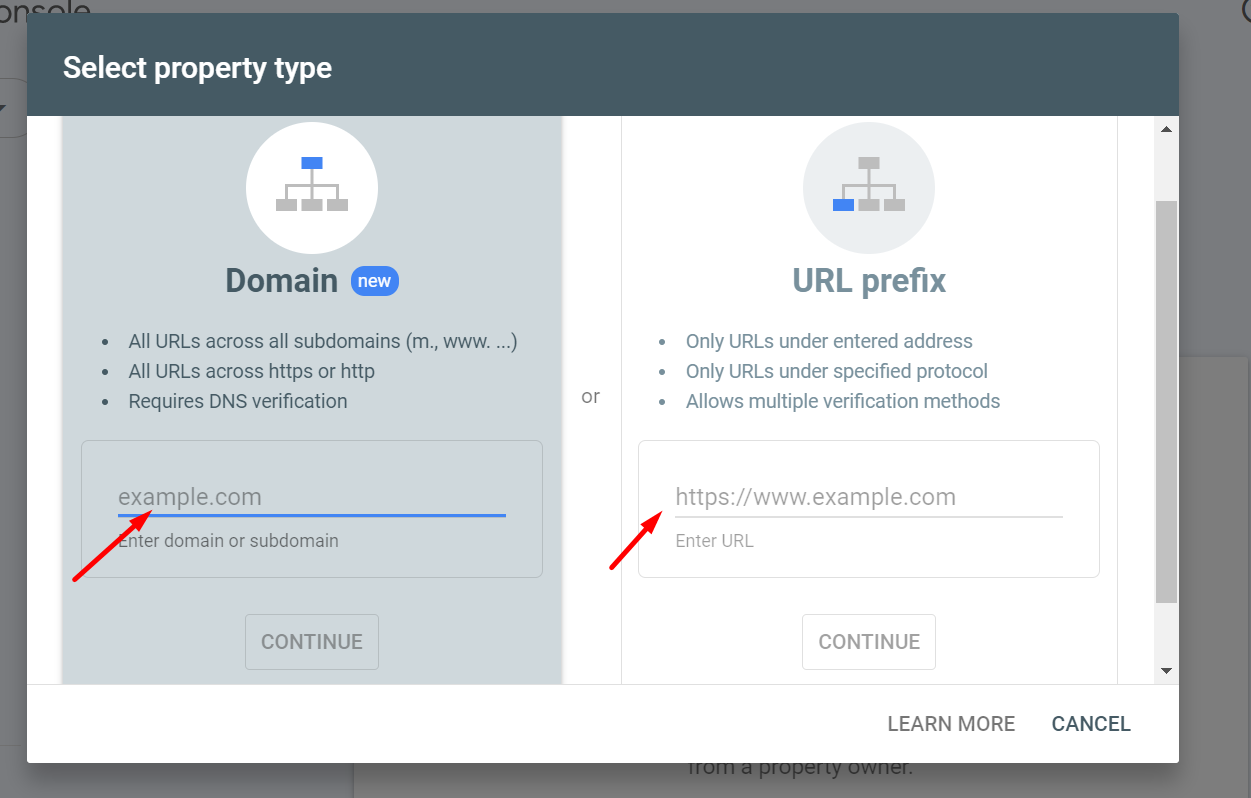Focus the example.com domain input field
This screenshot has height=798, width=1251.
click(312, 497)
